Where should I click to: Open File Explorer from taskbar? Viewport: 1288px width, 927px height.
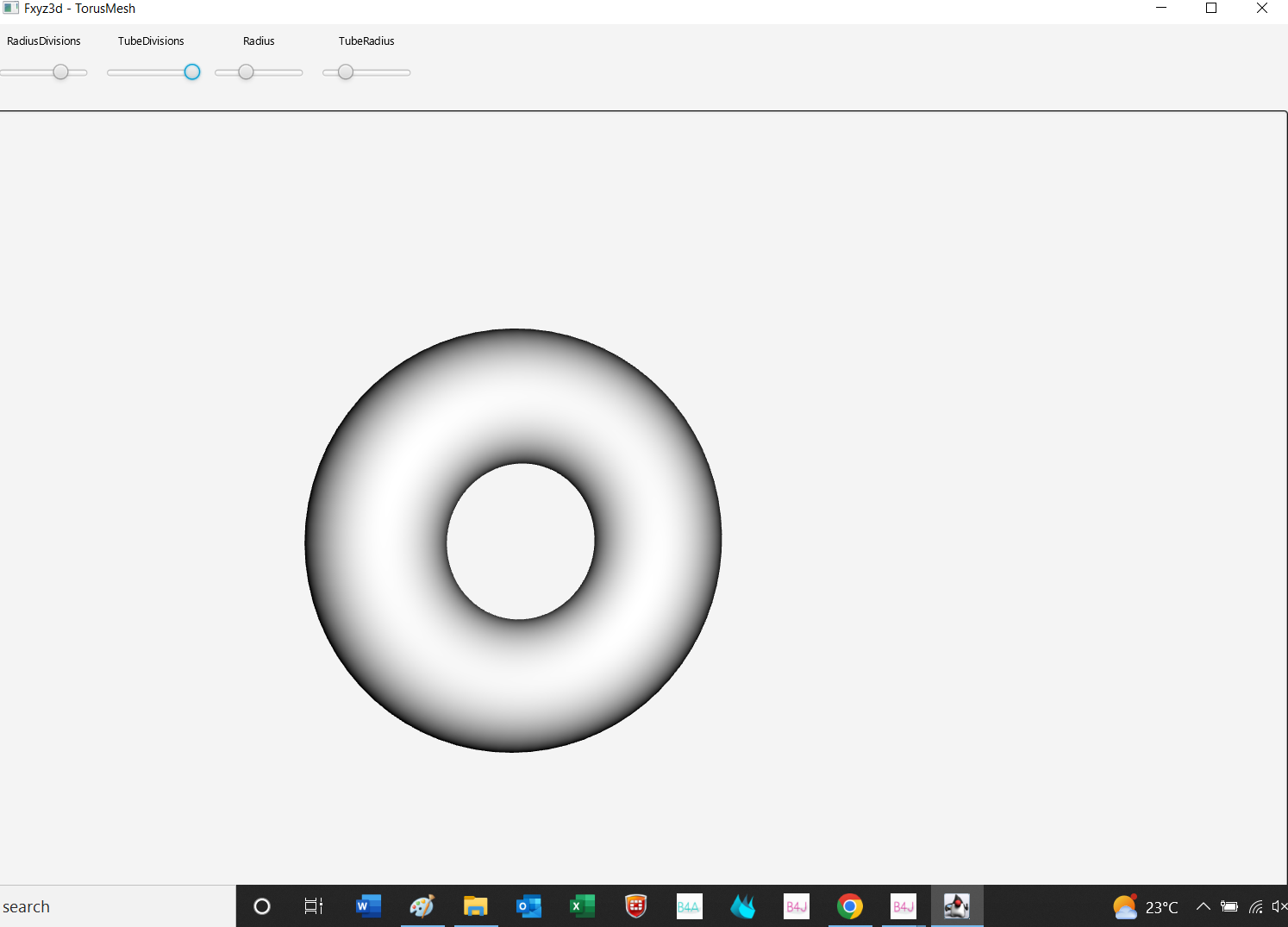coord(475,906)
